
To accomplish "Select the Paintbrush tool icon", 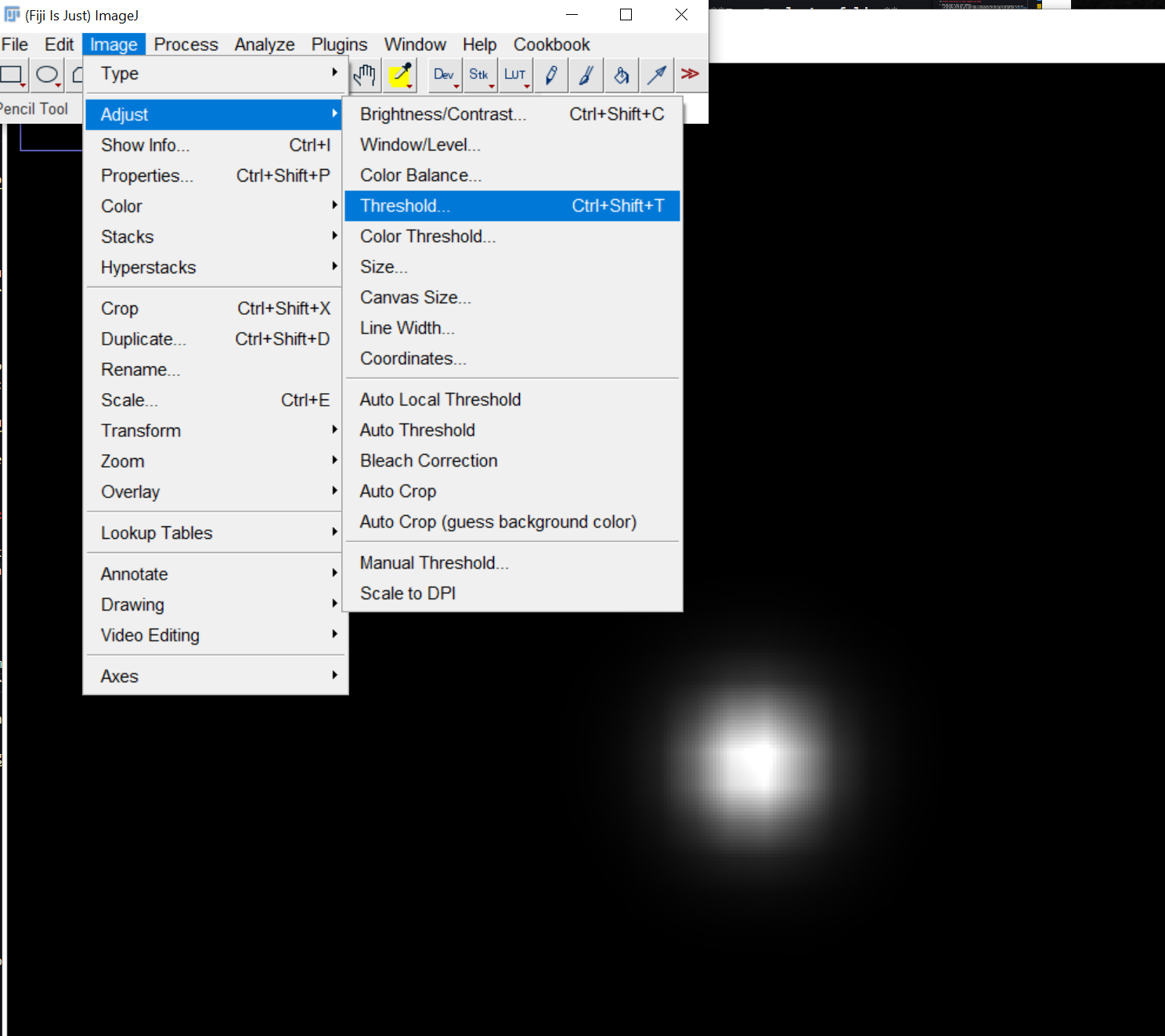I will (x=586, y=75).
